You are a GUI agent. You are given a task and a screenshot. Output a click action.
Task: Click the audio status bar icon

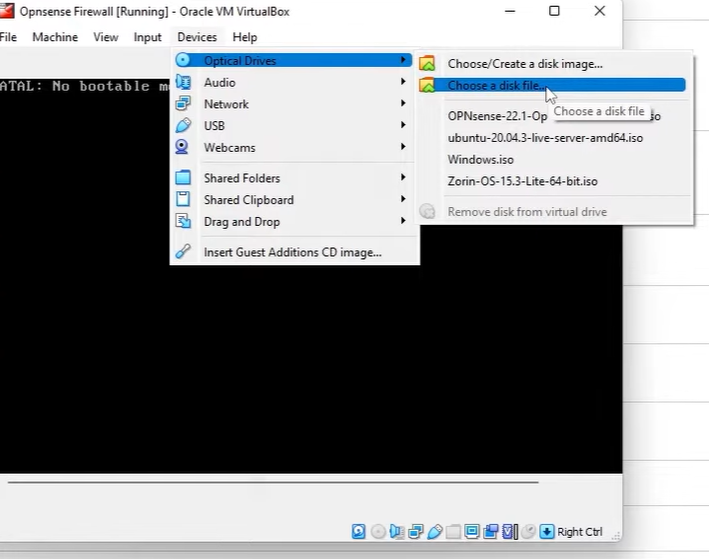(397, 532)
